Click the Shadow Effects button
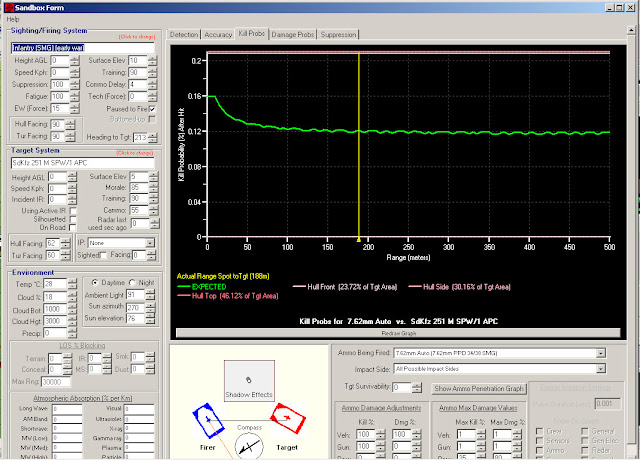 pos(249,380)
